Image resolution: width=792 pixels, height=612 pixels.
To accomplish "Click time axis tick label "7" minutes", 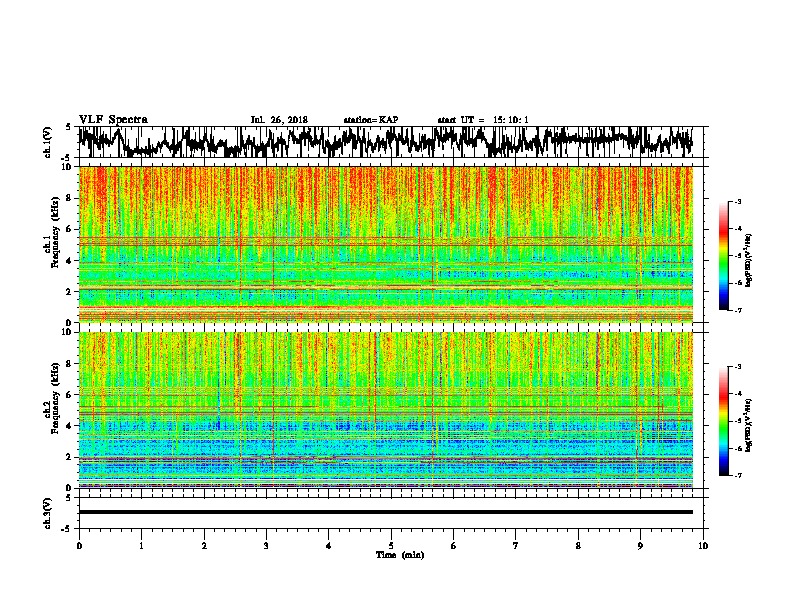I will pos(516,546).
